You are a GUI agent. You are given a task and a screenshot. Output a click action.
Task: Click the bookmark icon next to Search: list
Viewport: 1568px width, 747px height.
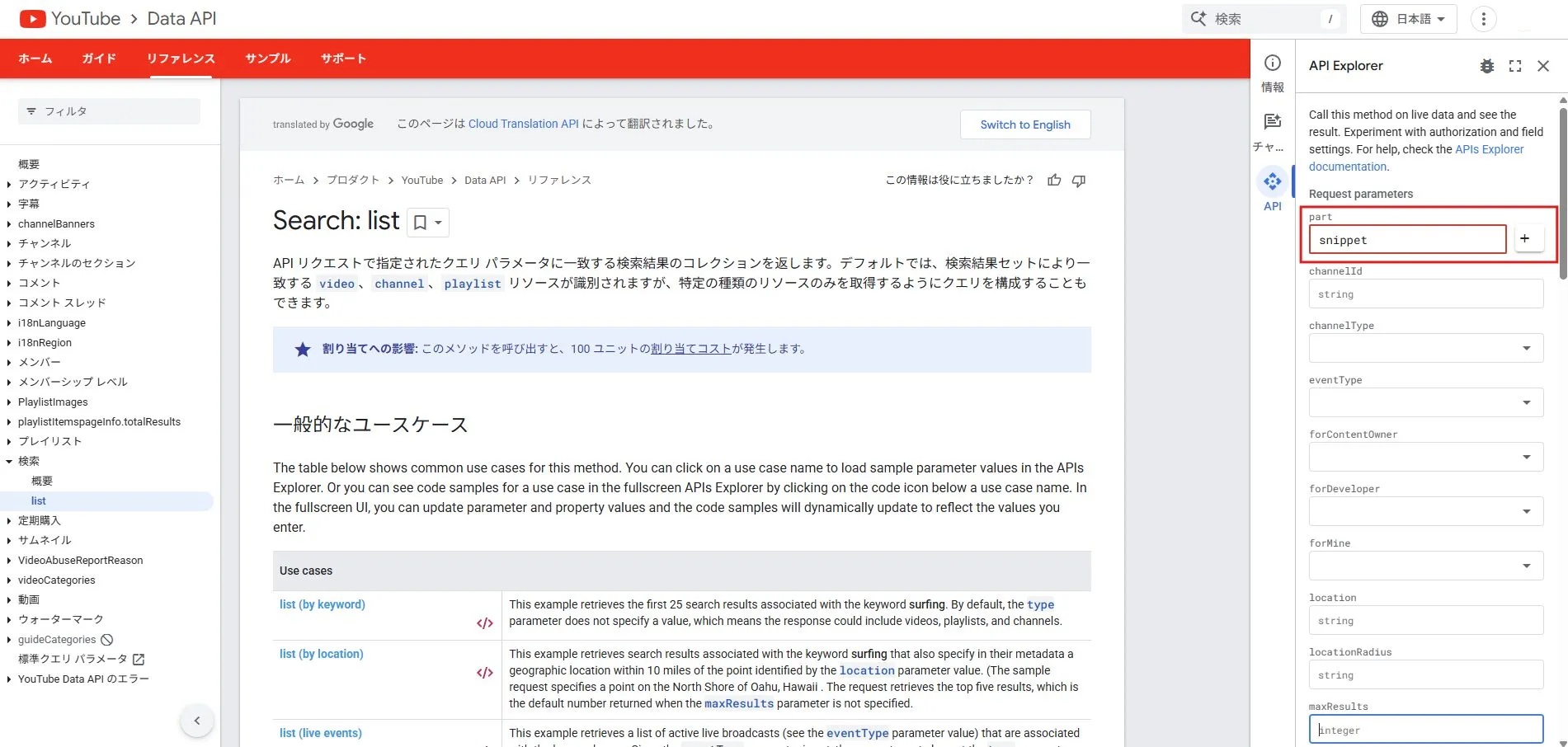pos(420,223)
